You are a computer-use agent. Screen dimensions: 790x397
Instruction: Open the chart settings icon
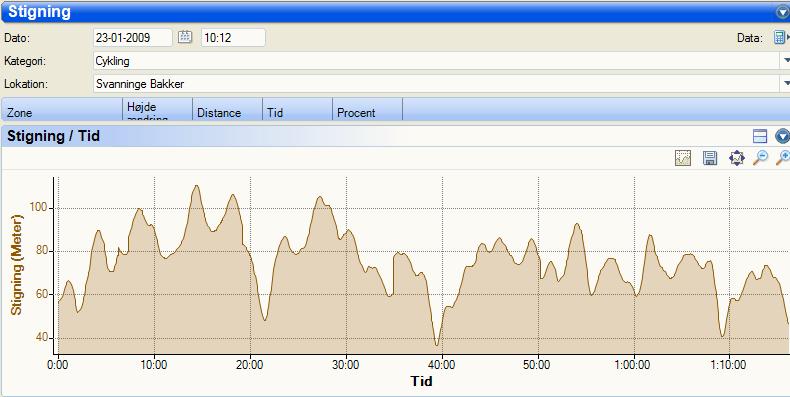(683, 158)
